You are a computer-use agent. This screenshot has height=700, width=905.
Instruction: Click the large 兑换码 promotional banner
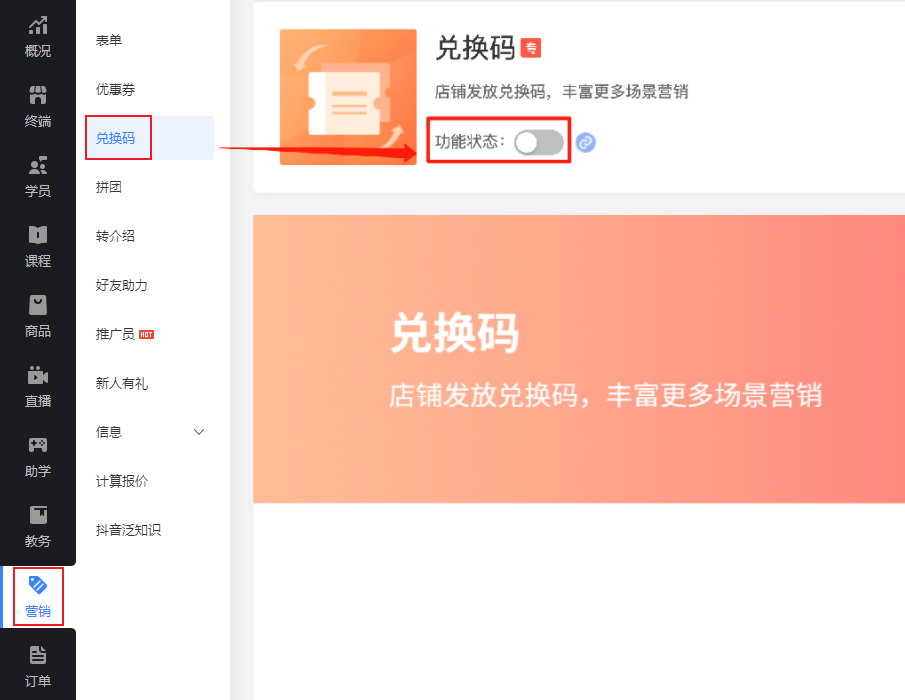(579, 359)
